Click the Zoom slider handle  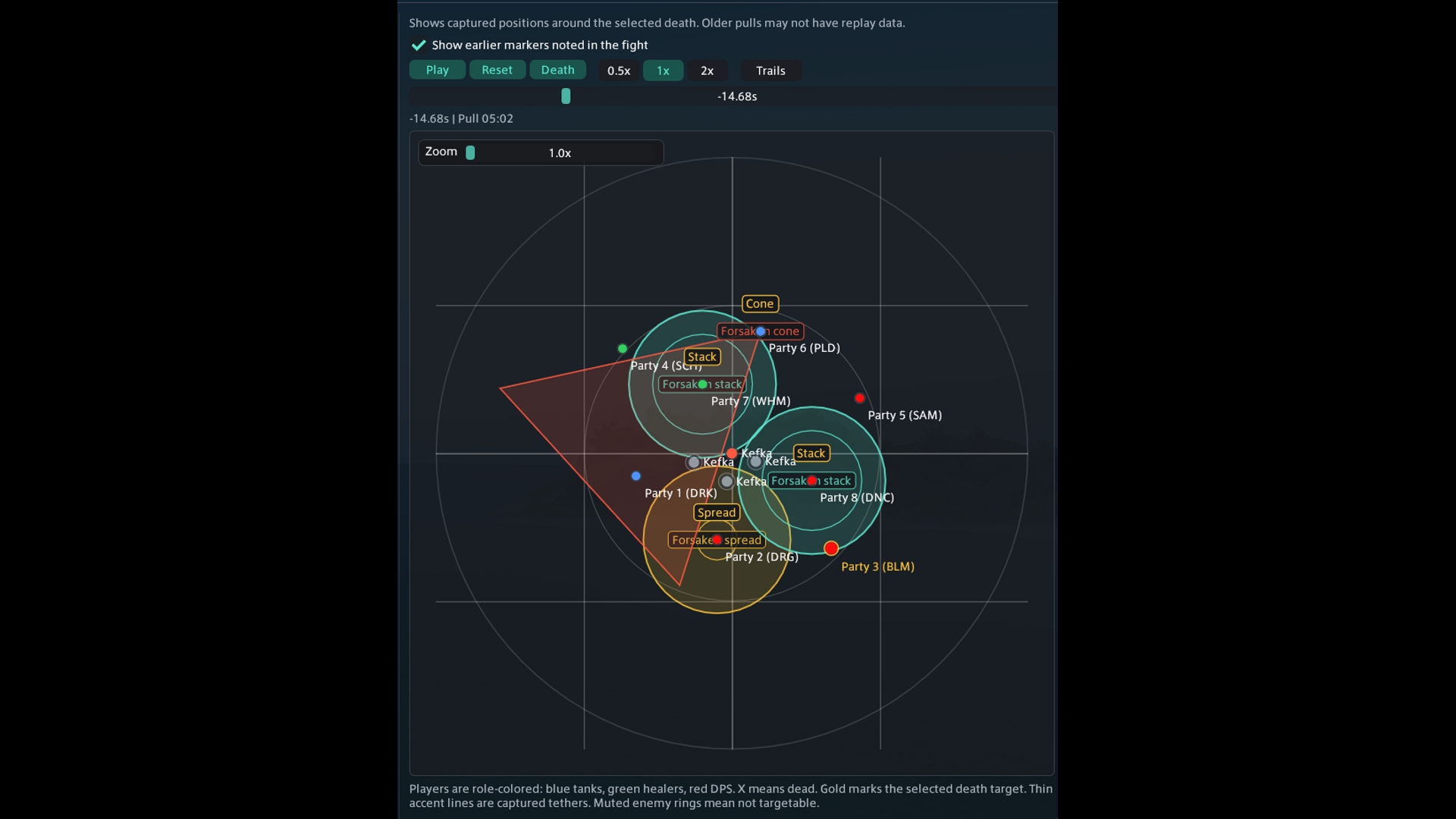click(470, 152)
